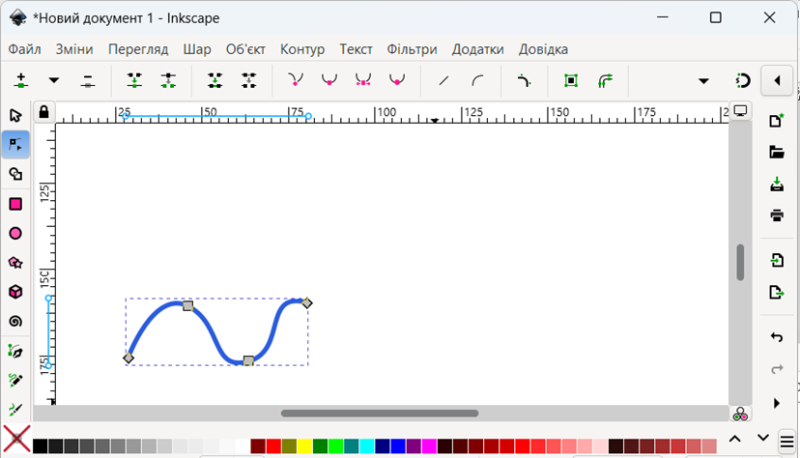800x458 pixels.
Task: Click the Save document icon
Action: tap(776, 184)
